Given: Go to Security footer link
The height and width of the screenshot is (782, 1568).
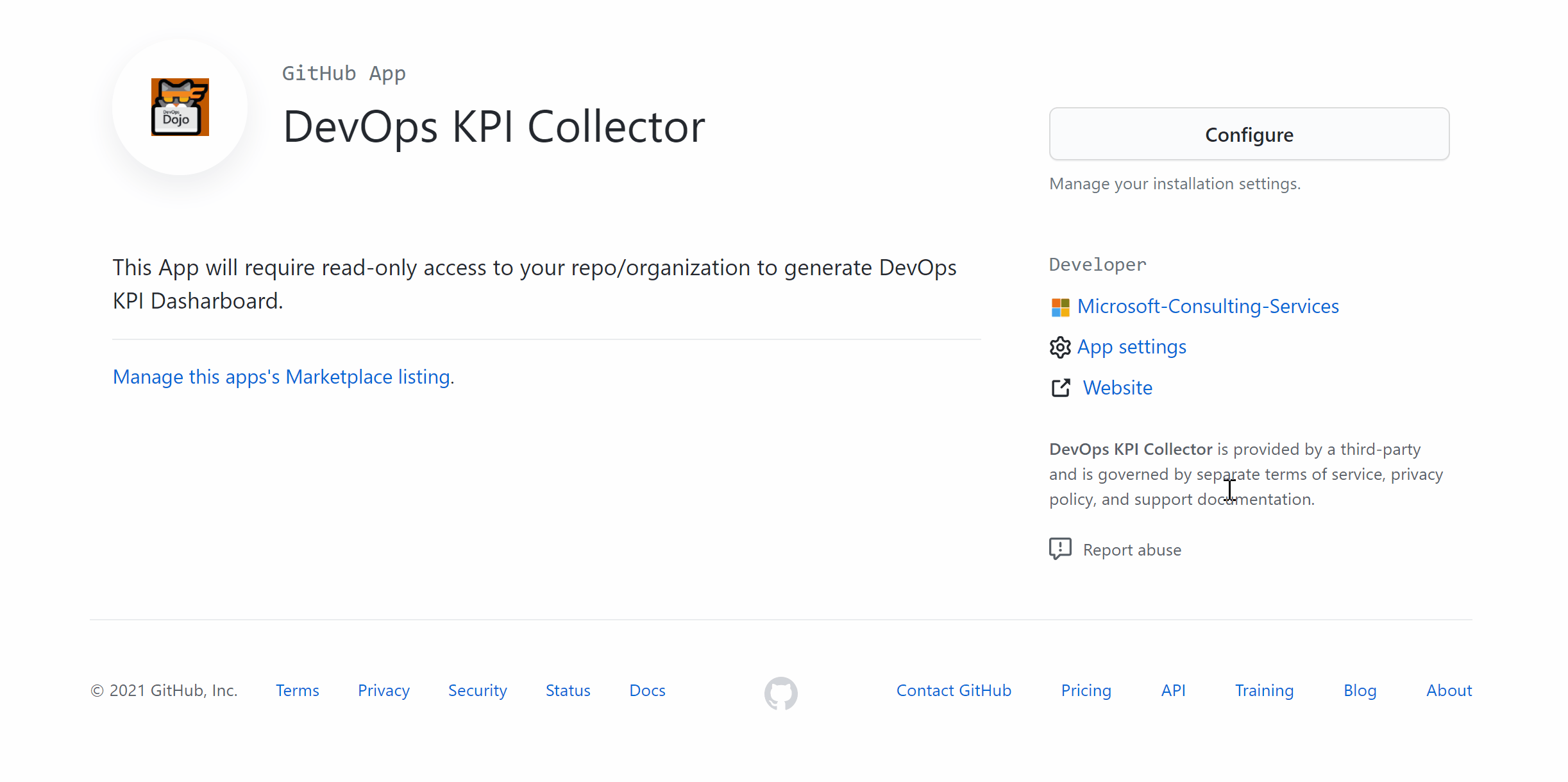Looking at the screenshot, I should [477, 690].
